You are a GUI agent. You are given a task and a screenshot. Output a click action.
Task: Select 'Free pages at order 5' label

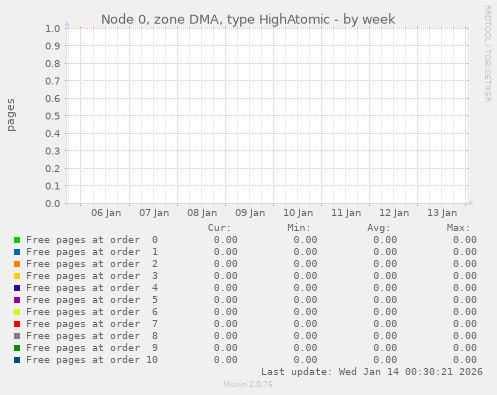92,300
